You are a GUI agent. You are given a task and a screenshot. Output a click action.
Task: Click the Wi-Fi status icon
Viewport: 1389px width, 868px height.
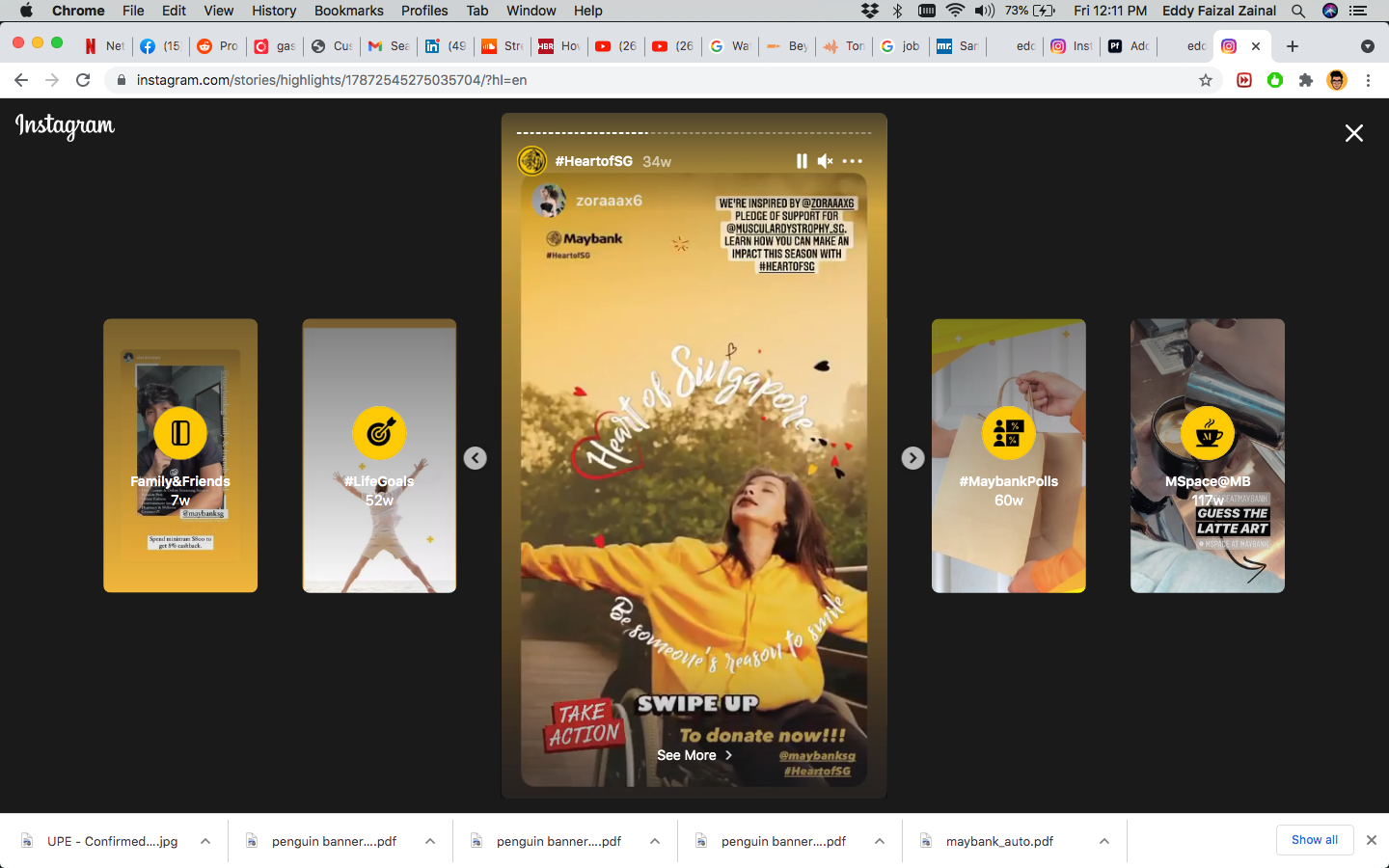[x=955, y=11]
